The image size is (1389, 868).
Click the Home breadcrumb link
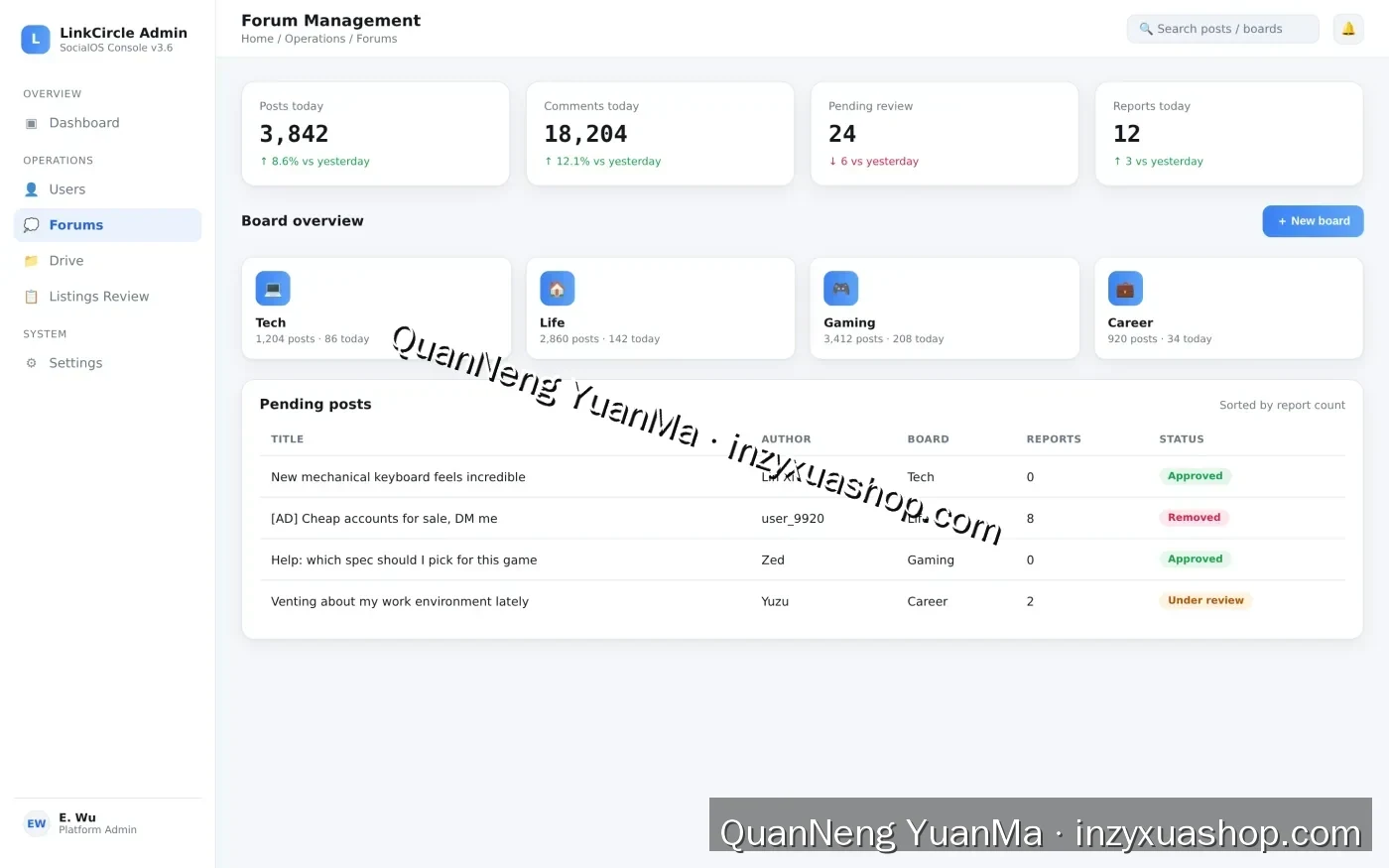click(x=257, y=39)
